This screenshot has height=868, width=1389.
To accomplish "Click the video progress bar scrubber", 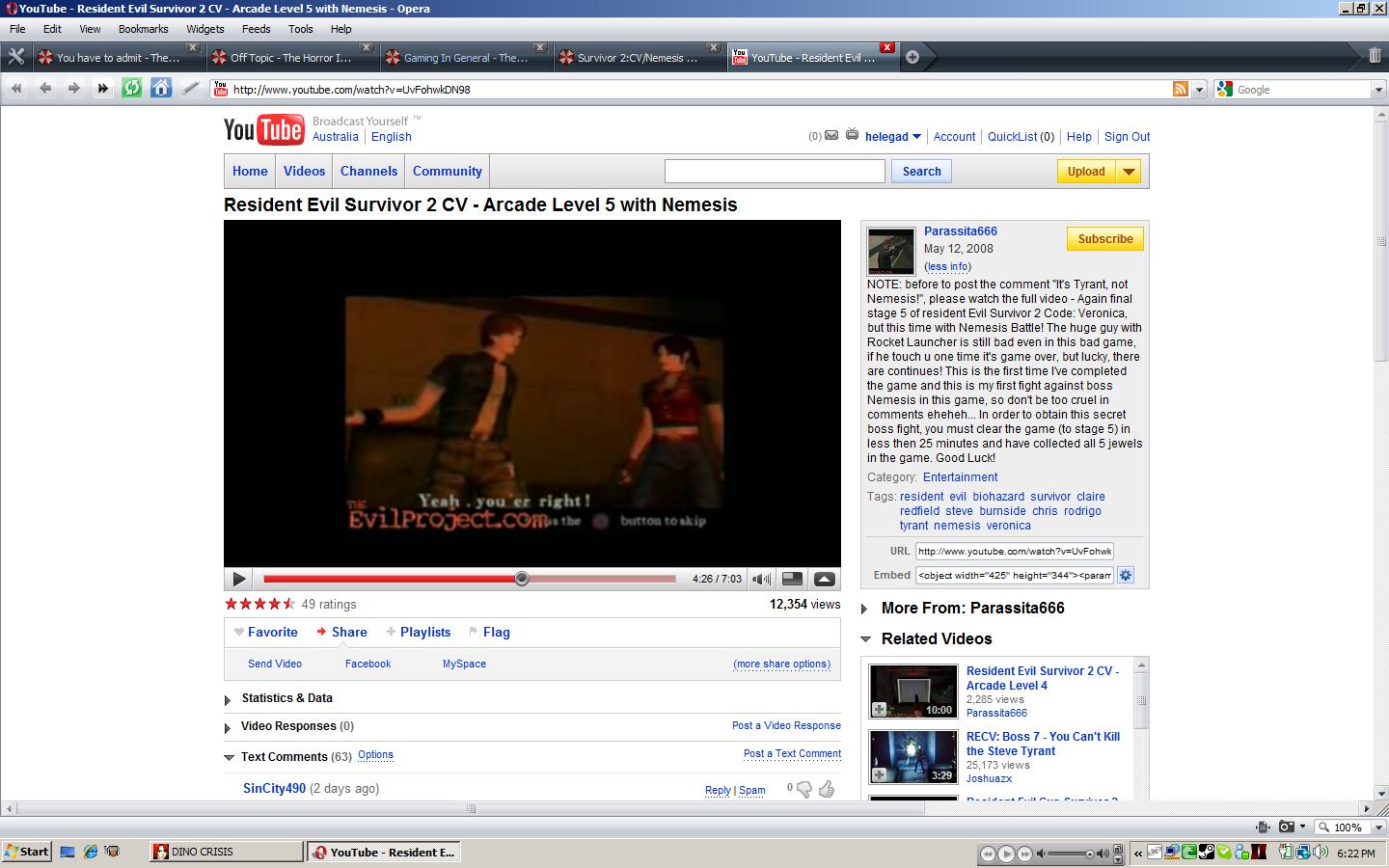I will point(522,579).
